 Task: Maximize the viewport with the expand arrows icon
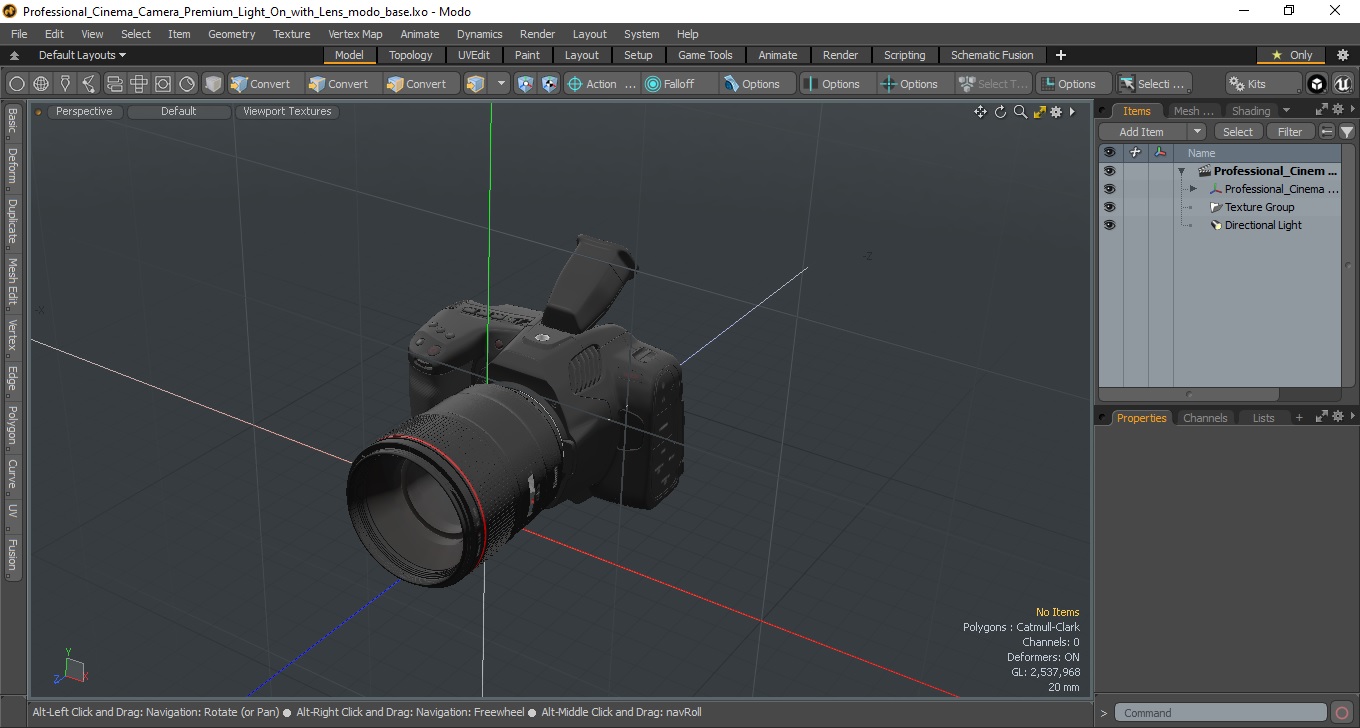tap(1040, 112)
